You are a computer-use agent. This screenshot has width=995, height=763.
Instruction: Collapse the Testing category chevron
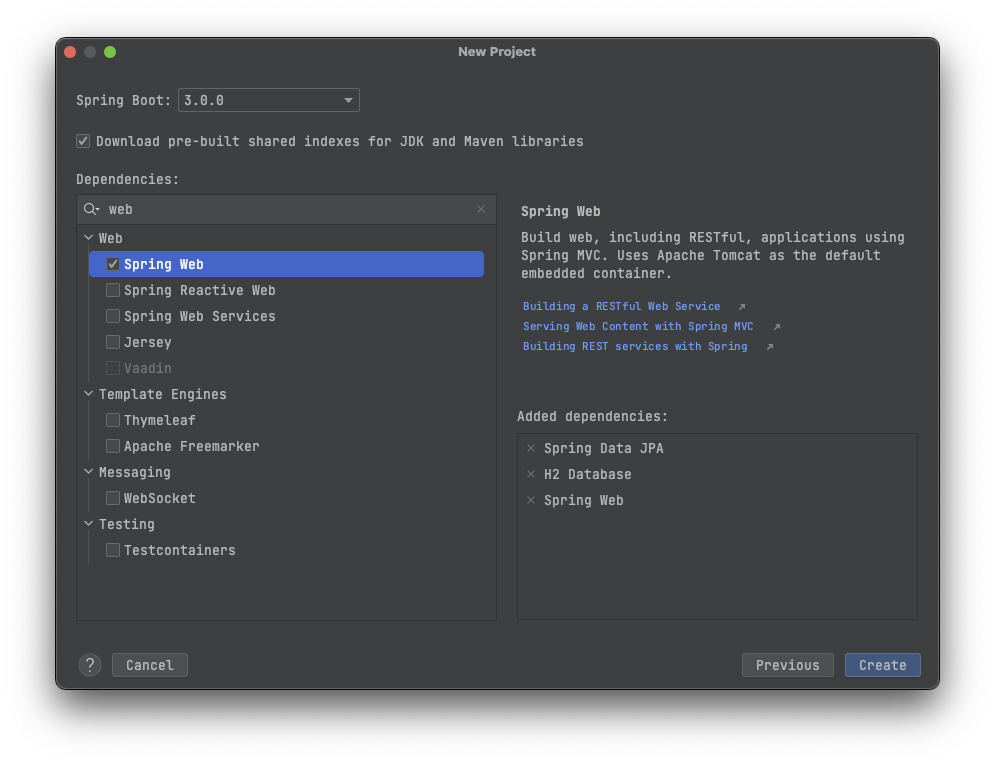pos(88,524)
